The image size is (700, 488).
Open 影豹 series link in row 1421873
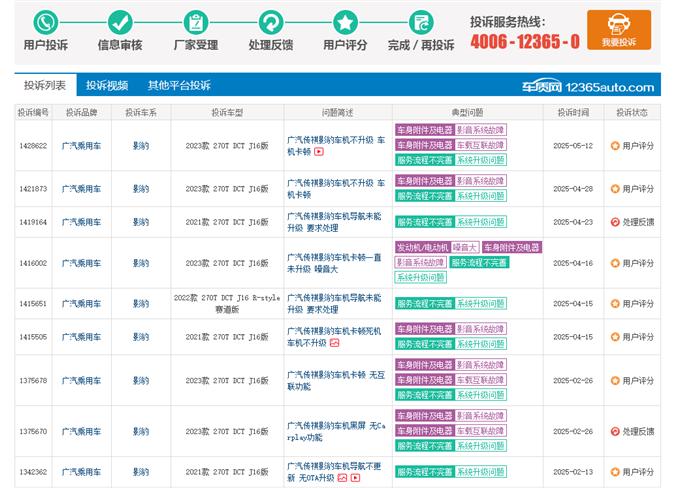click(141, 189)
